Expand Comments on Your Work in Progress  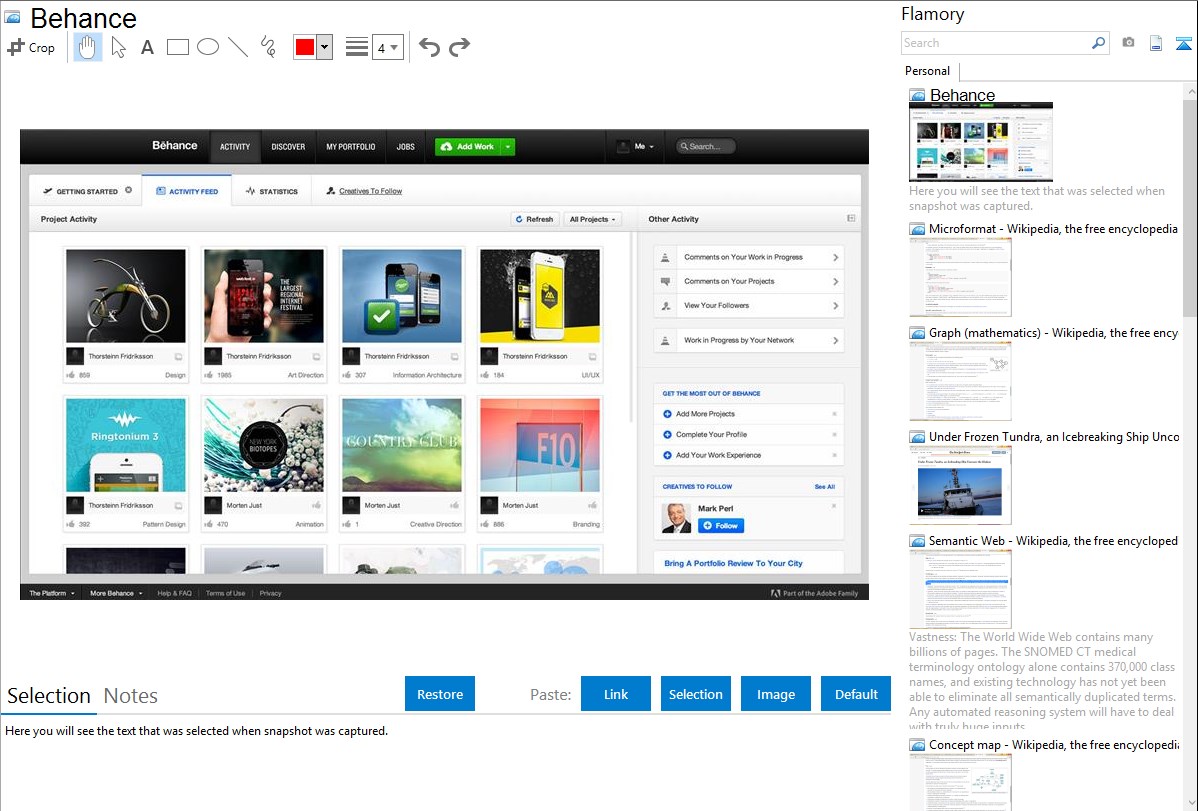(749, 258)
